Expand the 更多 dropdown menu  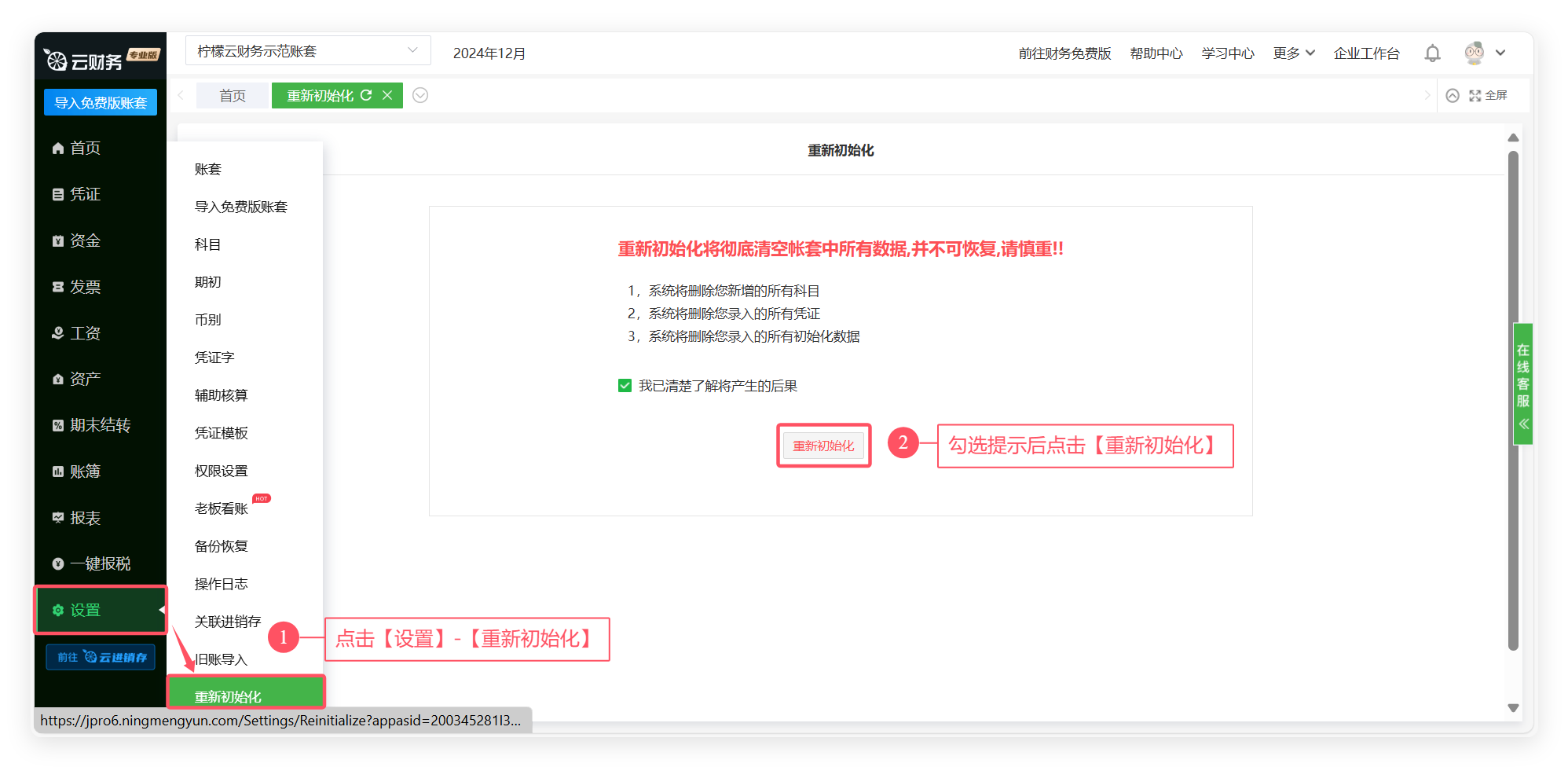1293,53
